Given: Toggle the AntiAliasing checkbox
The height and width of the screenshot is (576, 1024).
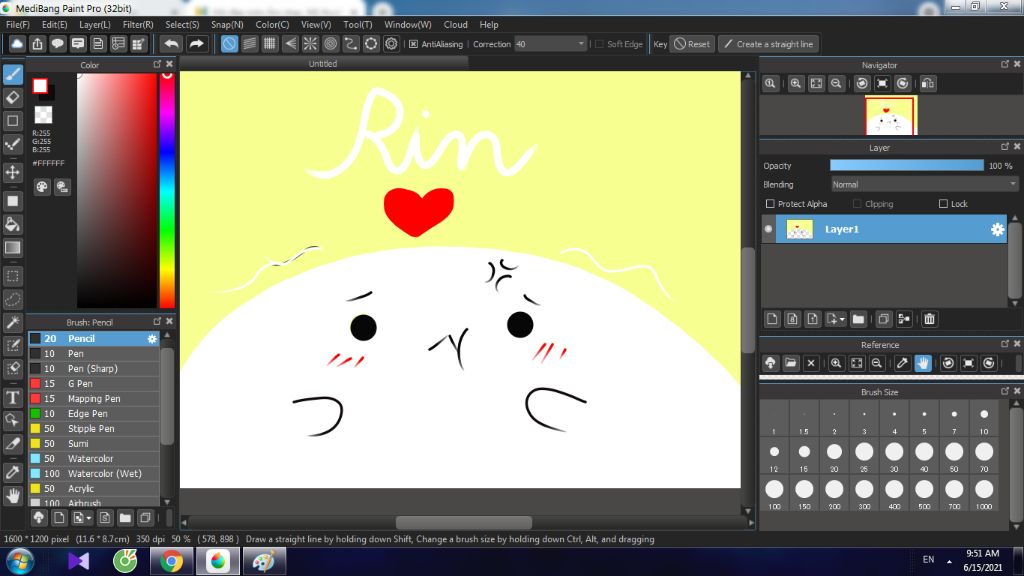Looking at the screenshot, I should tap(413, 44).
